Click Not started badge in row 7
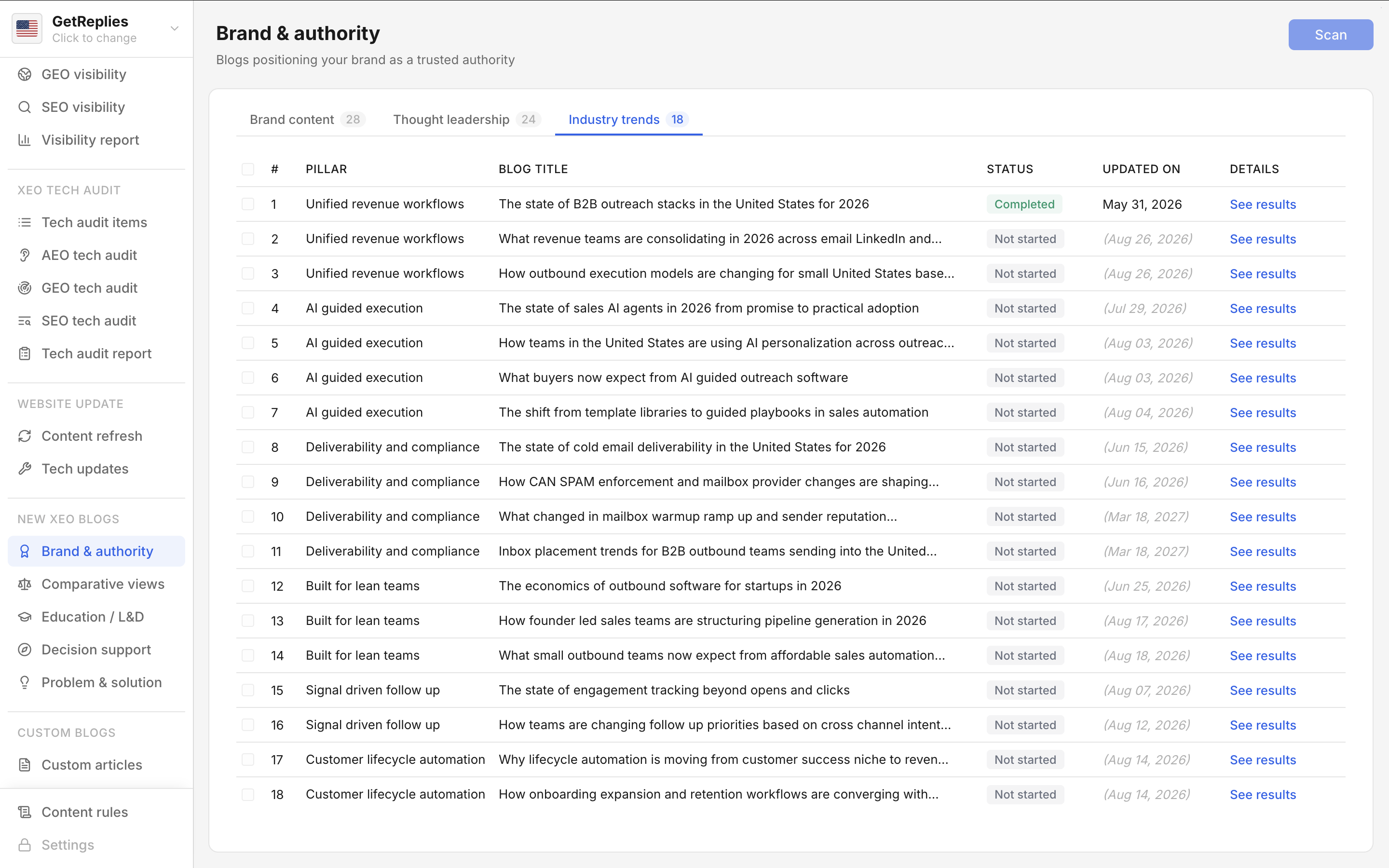This screenshot has width=1389, height=868. [x=1025, y=413]
